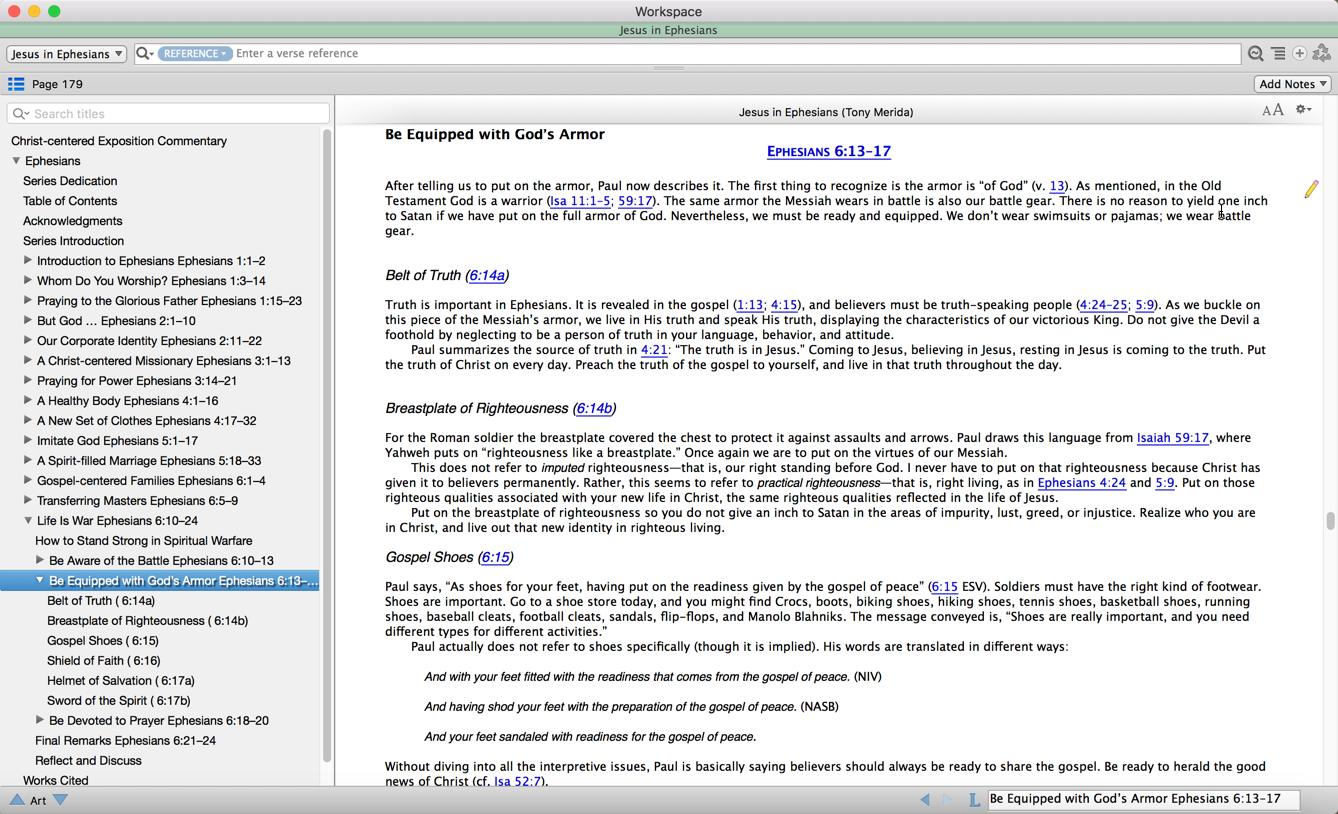Image resolution: width=1338 pixels, height=814 pixels.
Task: Collapse the Ephesians tree node
Action: 16,161
